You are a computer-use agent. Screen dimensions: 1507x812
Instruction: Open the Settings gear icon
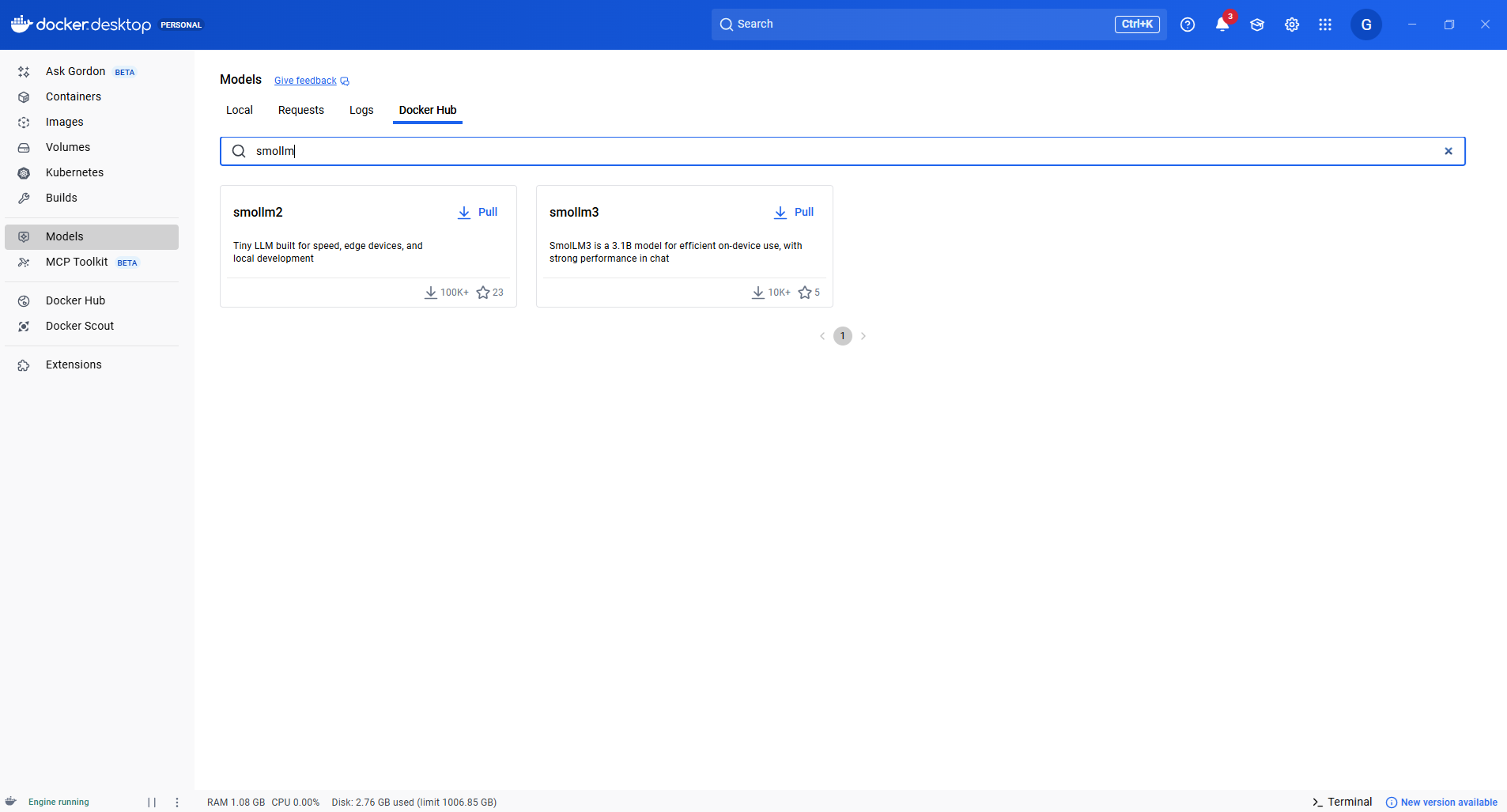[1292, 25]
